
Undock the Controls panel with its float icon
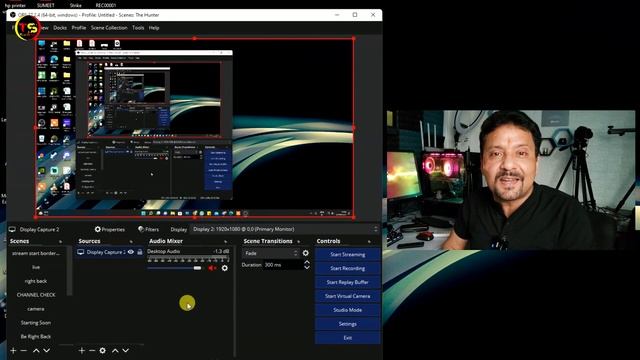tap(369, 242)
